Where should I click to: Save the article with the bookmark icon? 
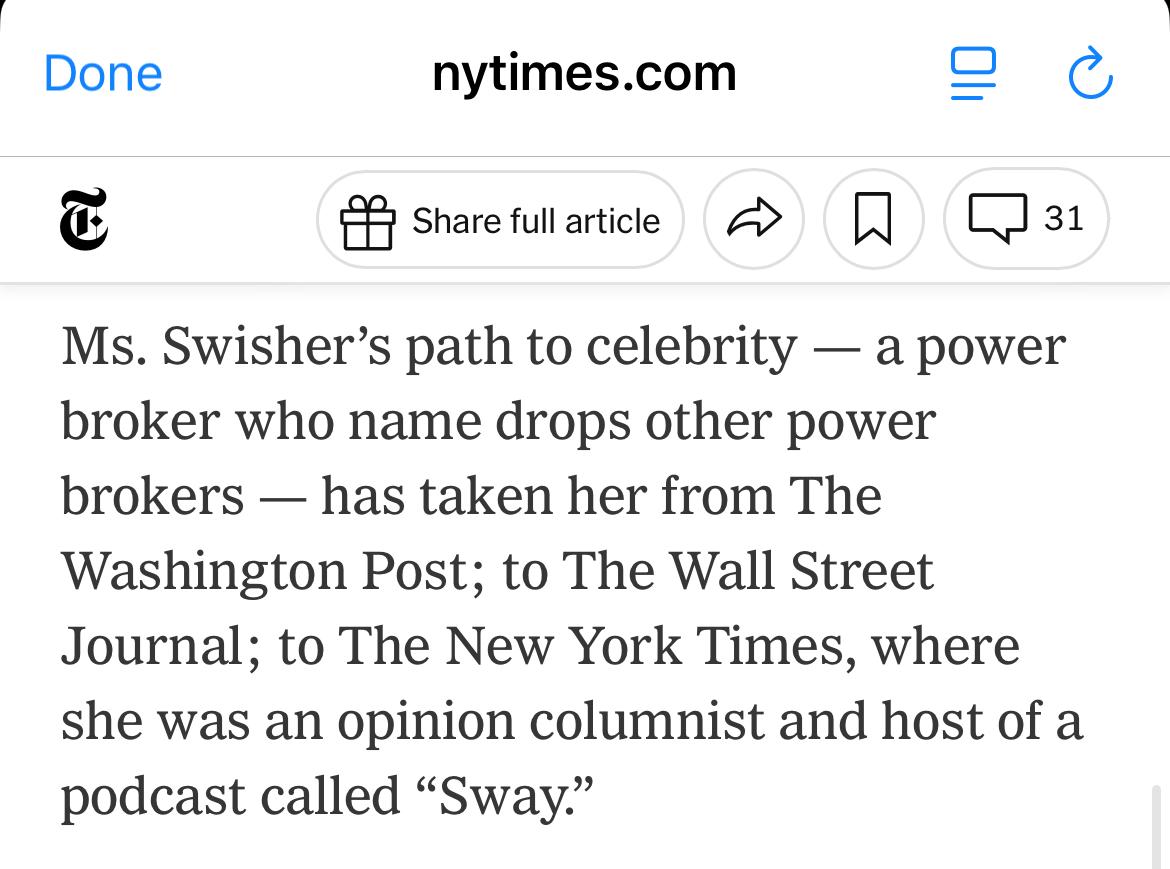click(x=873, y=219)
